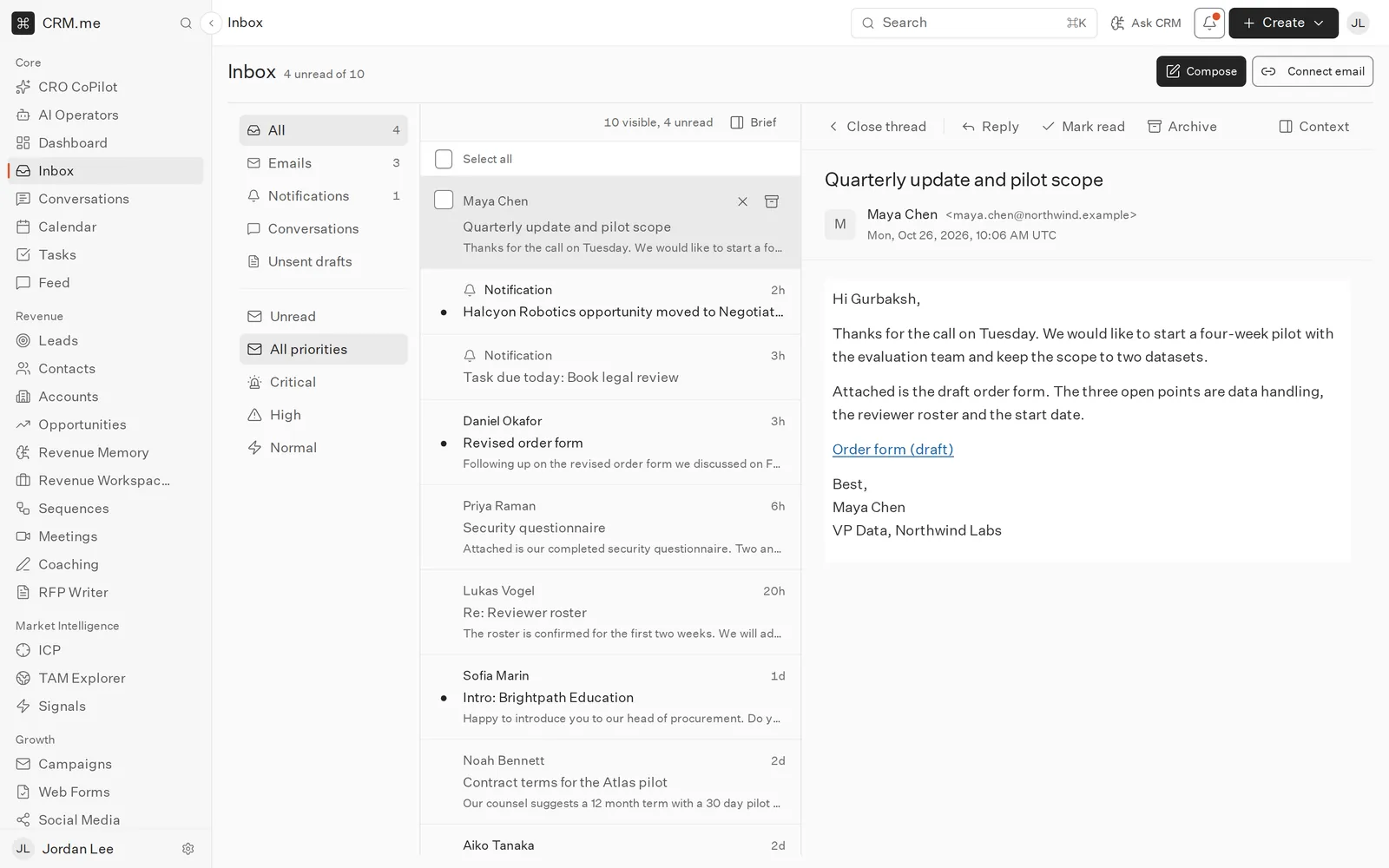Open Daniel Okafor's Revised order form email
Screen dimensions: 1389x868
click(610, 443)
